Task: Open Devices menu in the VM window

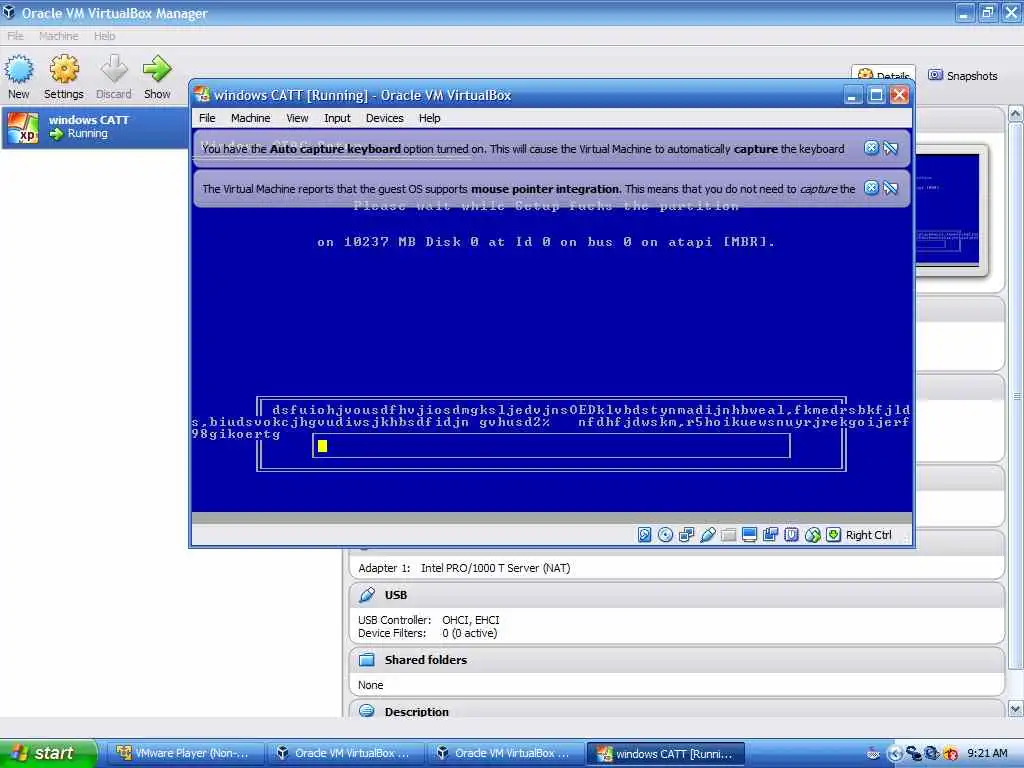Action: pos(385,118)
